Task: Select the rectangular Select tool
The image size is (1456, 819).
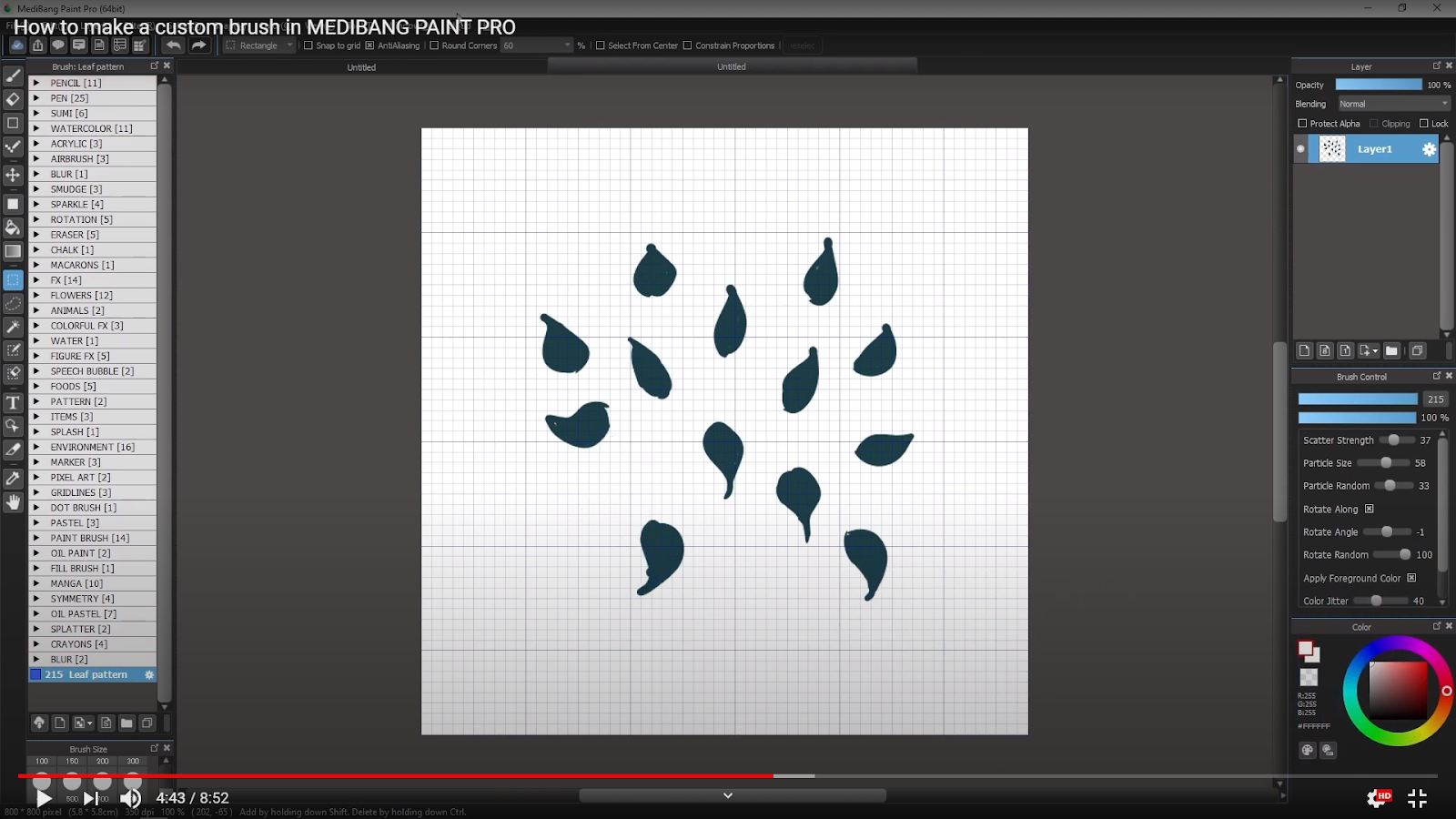Action: [13, 280]
